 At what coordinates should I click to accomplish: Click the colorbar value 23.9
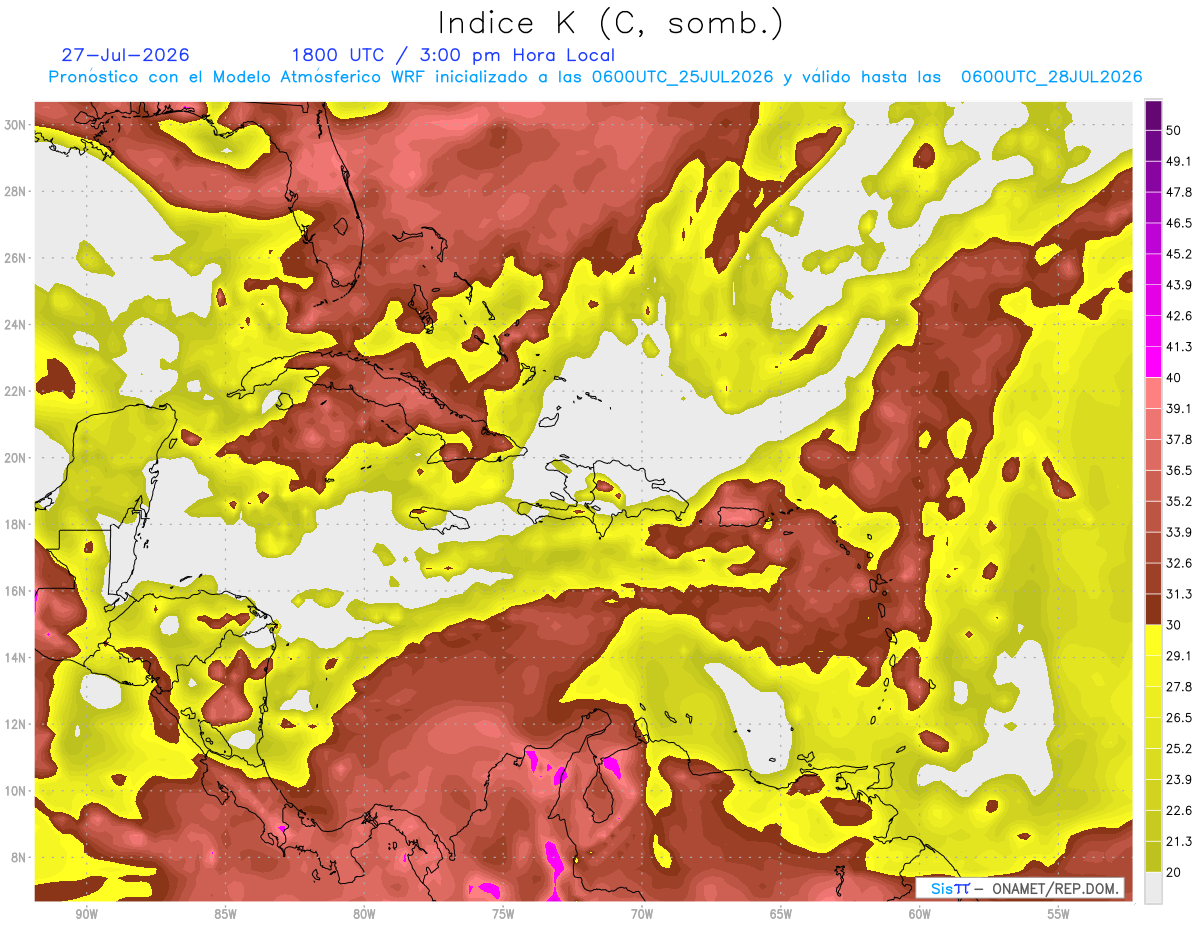click(x=1179, y=780)
